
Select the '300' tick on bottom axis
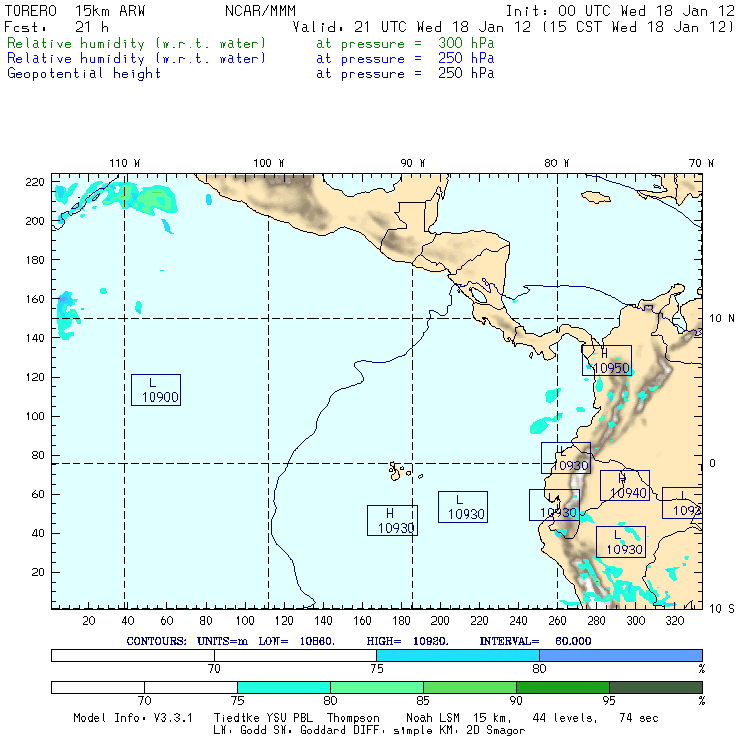636,621
